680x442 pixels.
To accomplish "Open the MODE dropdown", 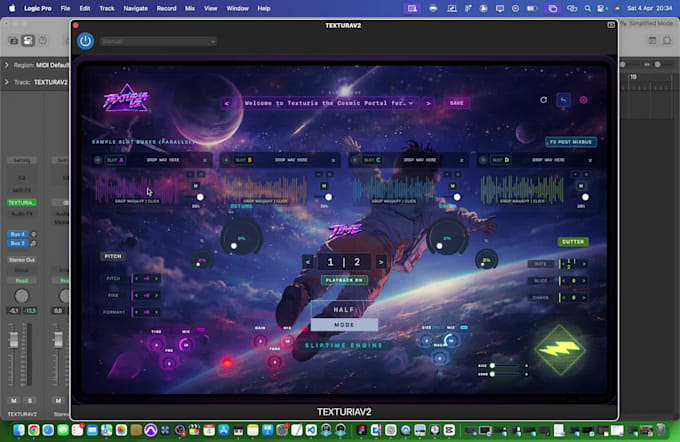I will point(344,324).
